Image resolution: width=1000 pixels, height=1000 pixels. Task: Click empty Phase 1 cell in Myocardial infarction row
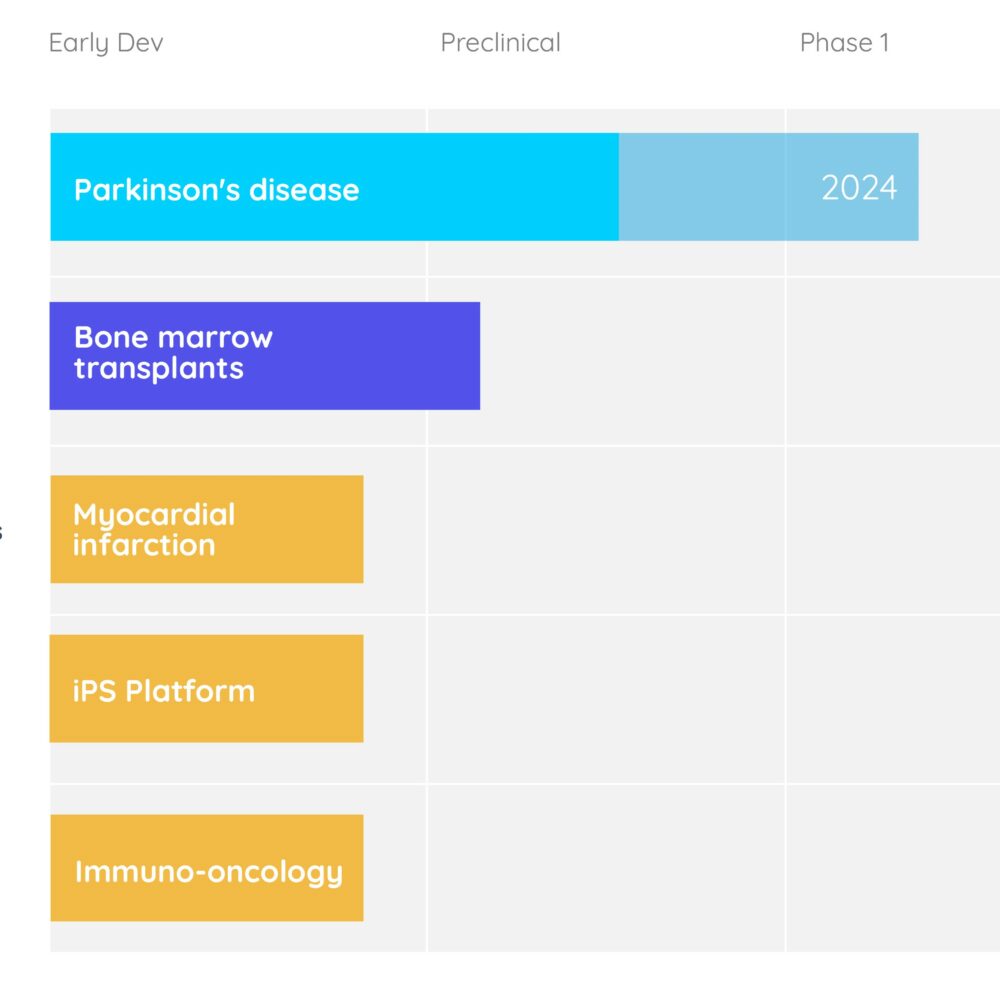(x=893, y=530)
